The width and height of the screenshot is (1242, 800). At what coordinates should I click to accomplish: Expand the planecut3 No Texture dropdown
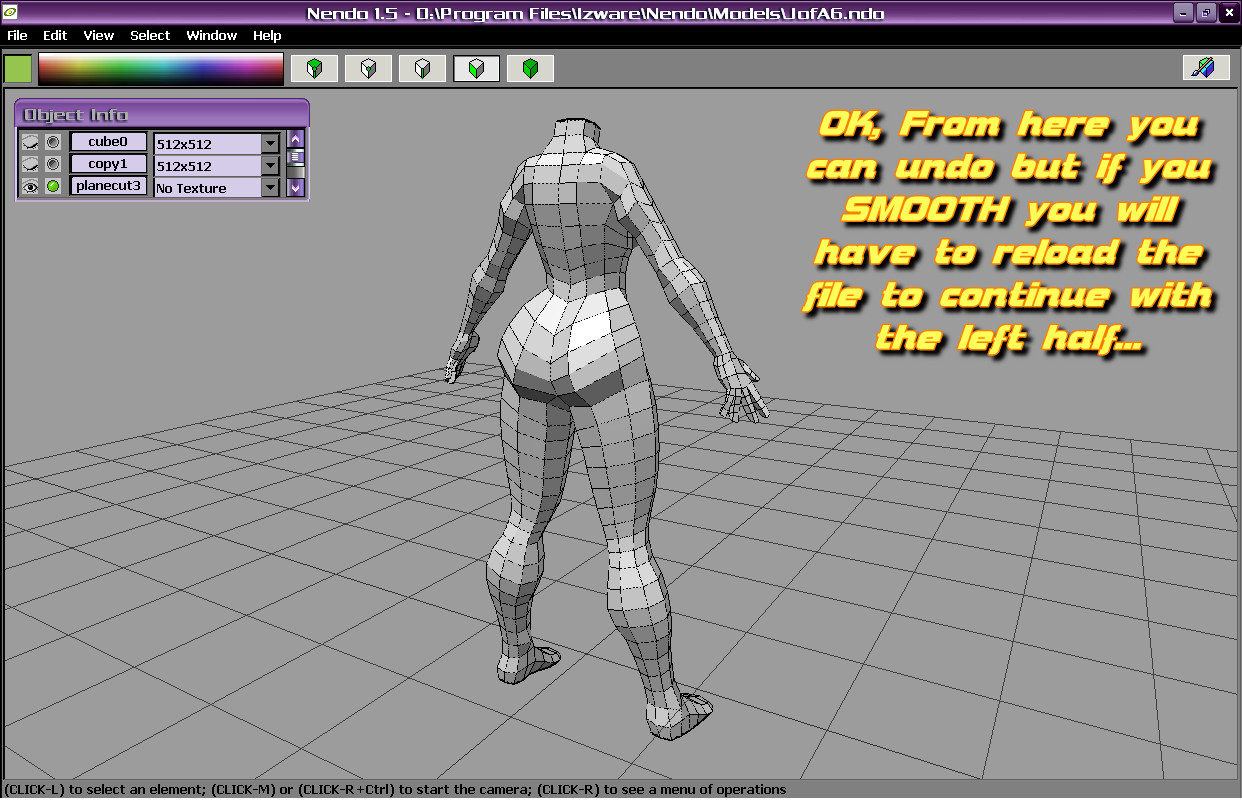270,187
